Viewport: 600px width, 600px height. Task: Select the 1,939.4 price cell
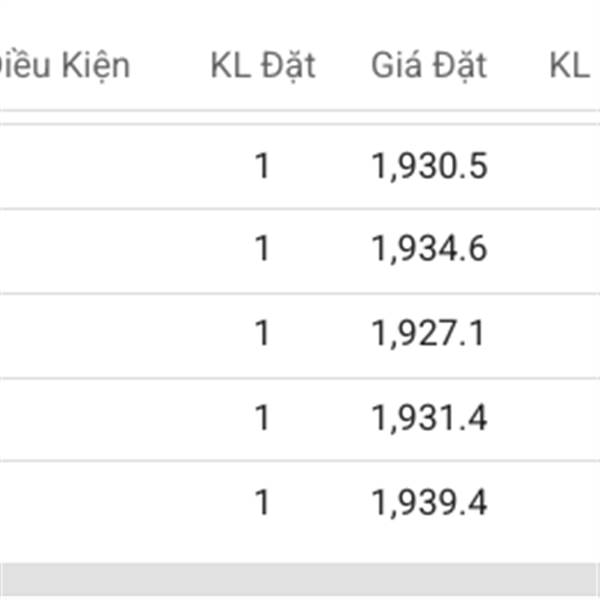[429, 503]
